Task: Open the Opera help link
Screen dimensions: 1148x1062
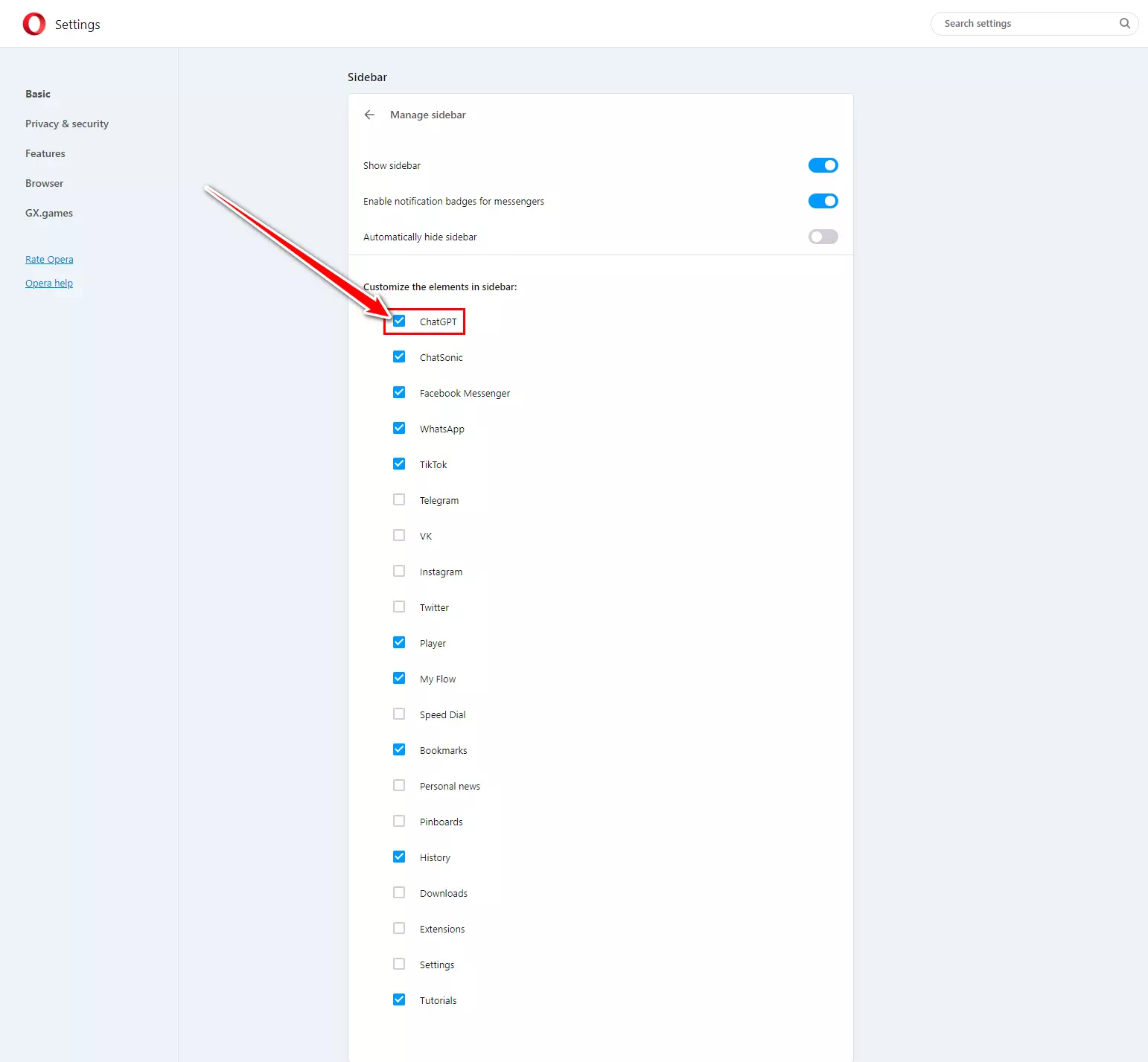Action: coord(49,283)
